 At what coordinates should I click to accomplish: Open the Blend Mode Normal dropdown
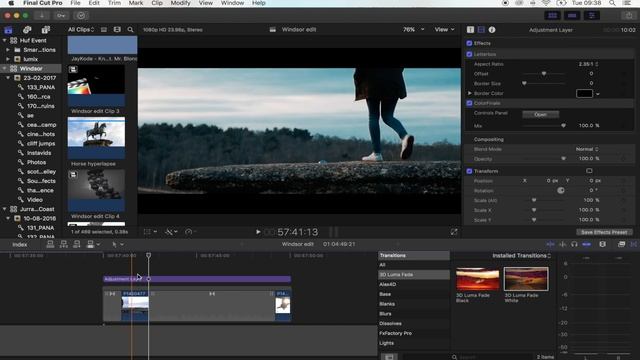point(587,149)
